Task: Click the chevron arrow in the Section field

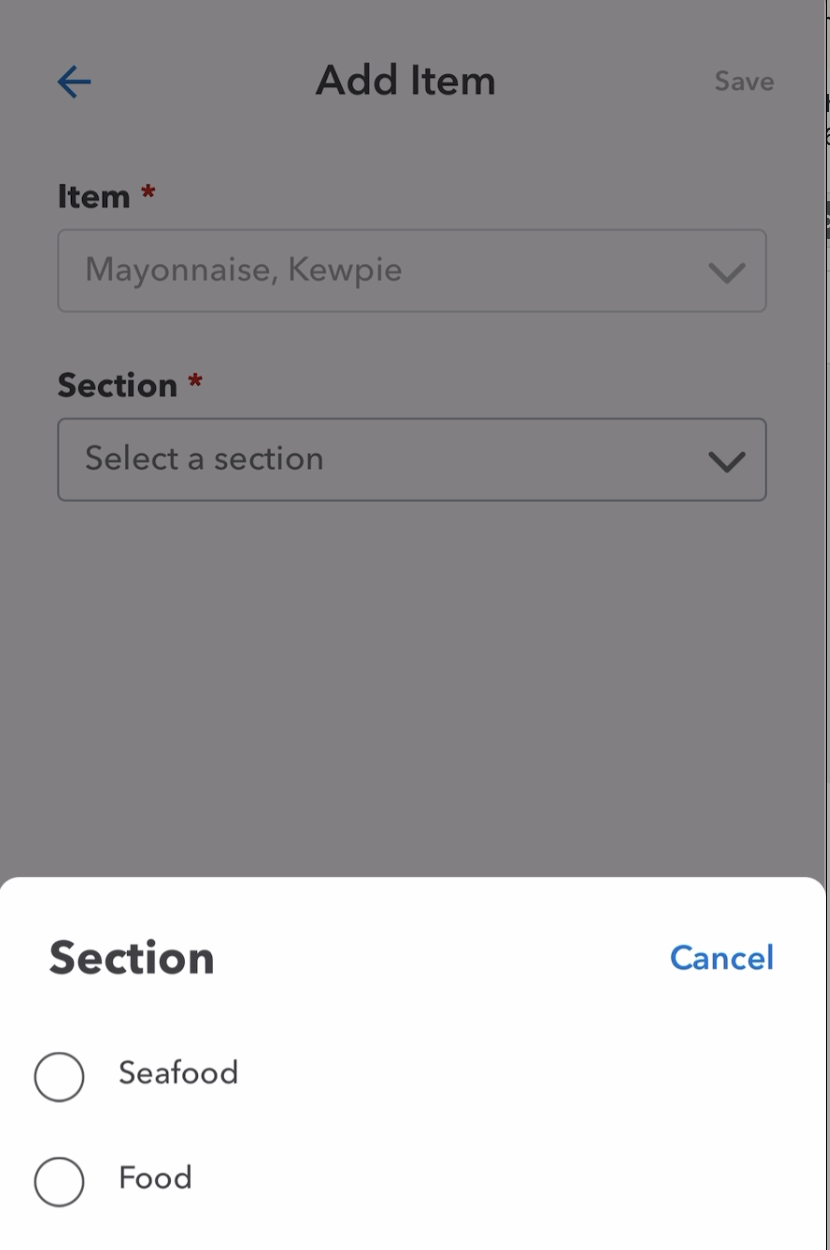Action: coord(726,461)
